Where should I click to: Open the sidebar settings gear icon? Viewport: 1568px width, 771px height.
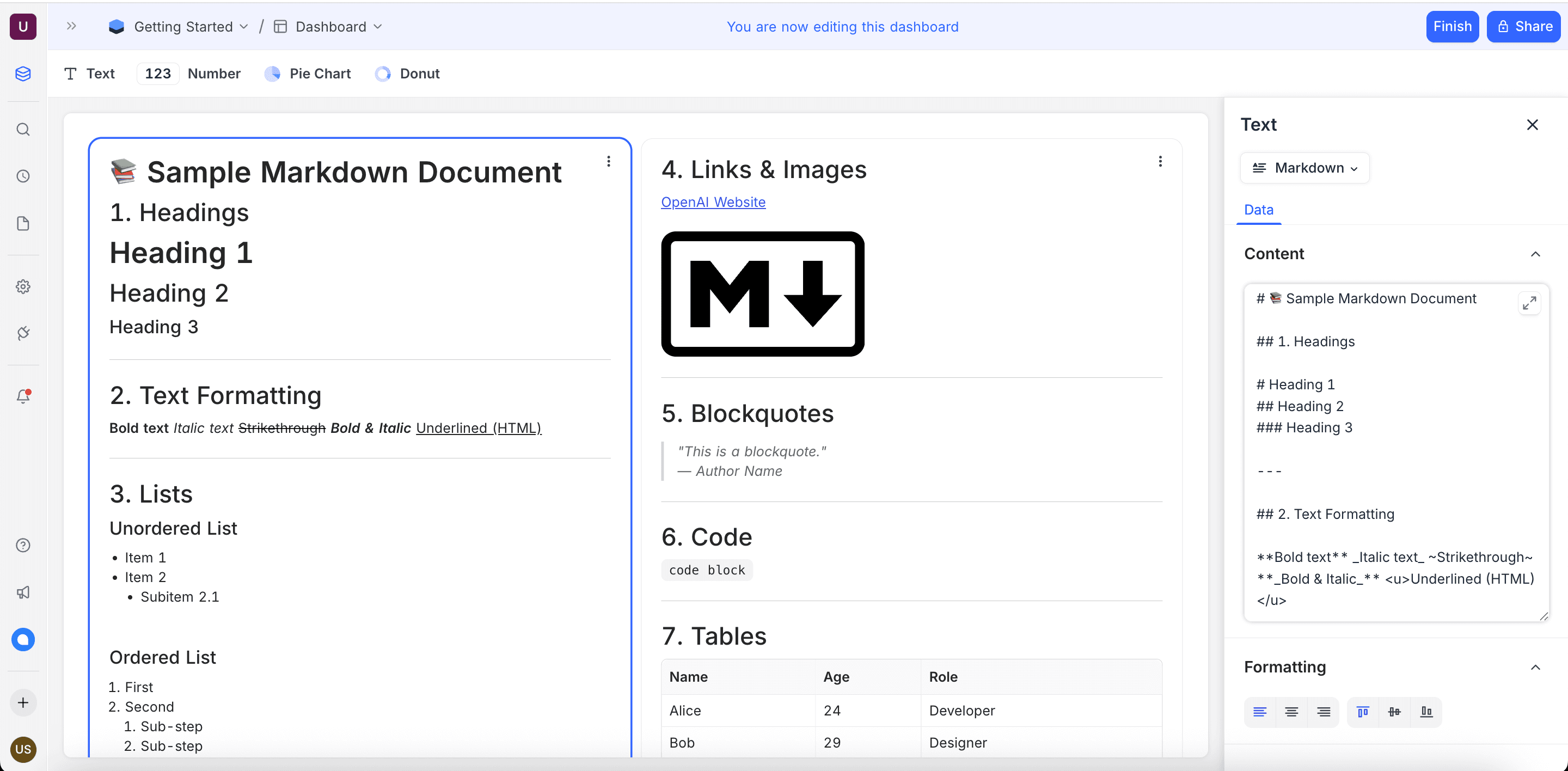(x=23, y=286)
